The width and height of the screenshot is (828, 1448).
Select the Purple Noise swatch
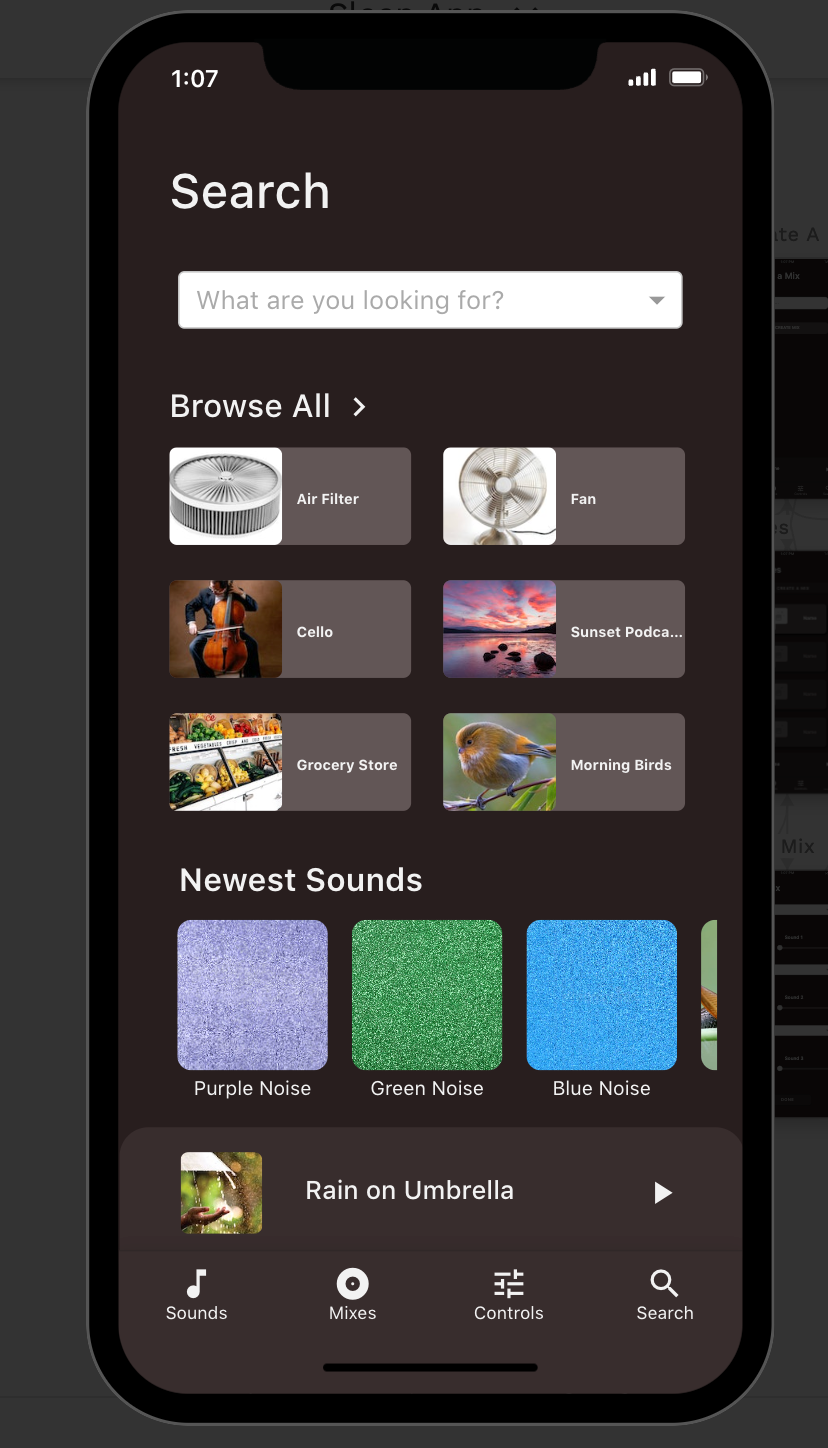click(252, 995)
